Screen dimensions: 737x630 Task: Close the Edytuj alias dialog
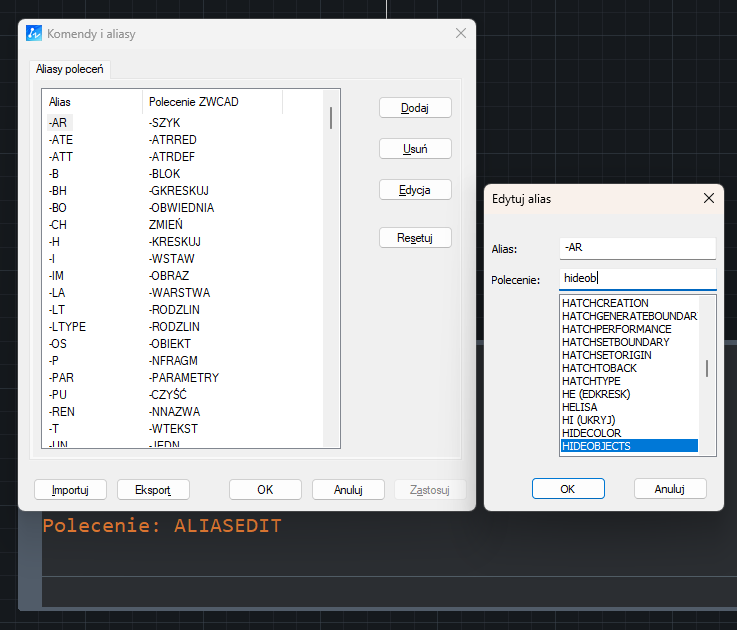pyautogui.click(x=709, y=198)
